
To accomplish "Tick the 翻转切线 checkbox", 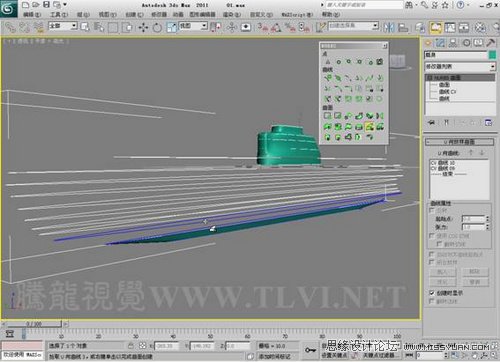I will tap(440, 244).
